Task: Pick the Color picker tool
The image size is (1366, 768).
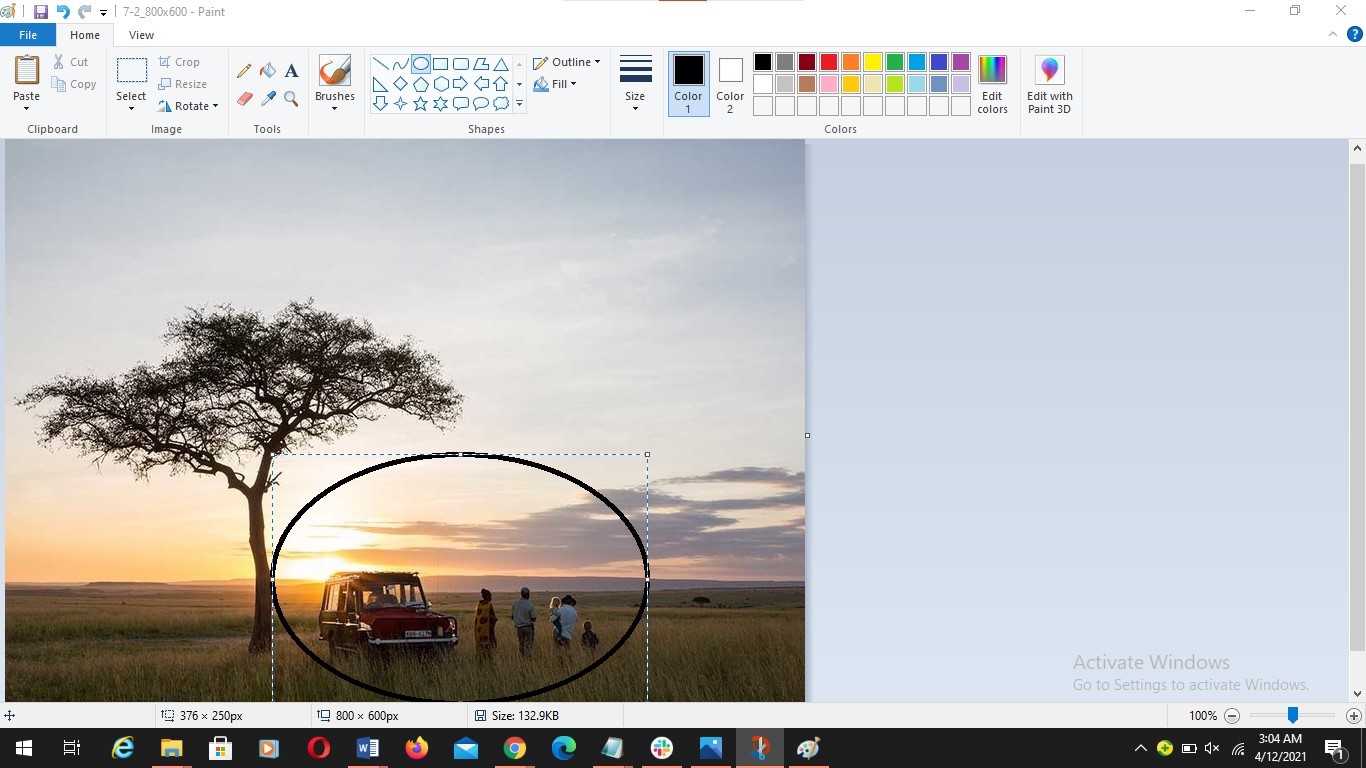Action: coord(268,99)
